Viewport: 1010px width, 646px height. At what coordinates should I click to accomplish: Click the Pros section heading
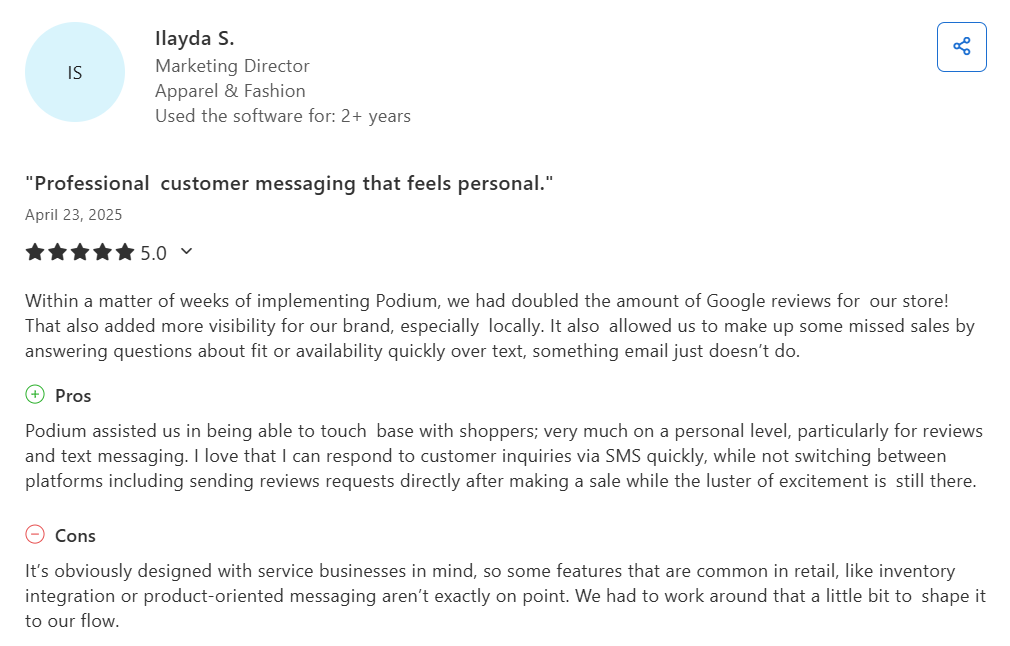(73, 396)
